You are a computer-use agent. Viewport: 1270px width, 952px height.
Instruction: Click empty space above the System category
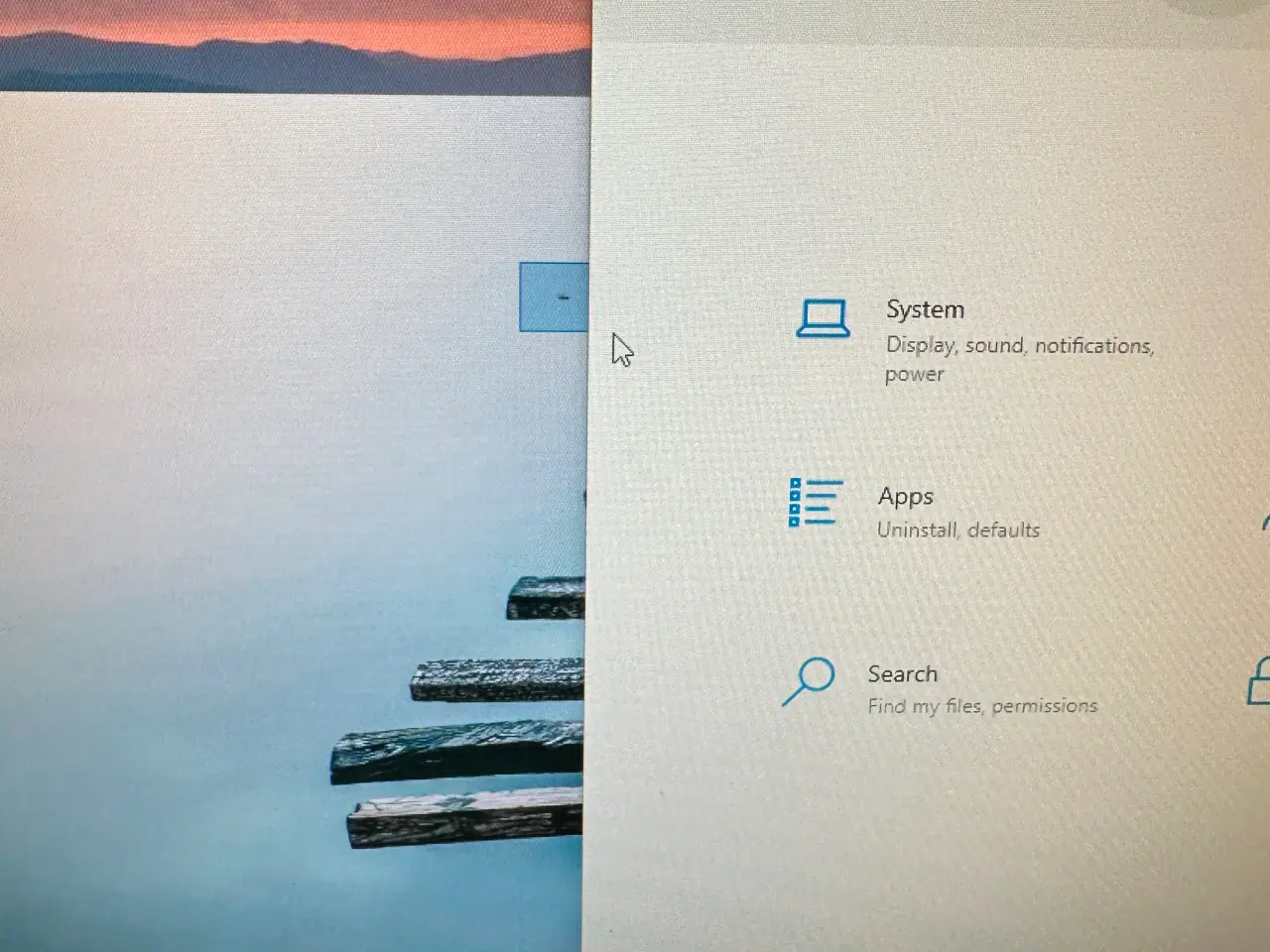923,178
